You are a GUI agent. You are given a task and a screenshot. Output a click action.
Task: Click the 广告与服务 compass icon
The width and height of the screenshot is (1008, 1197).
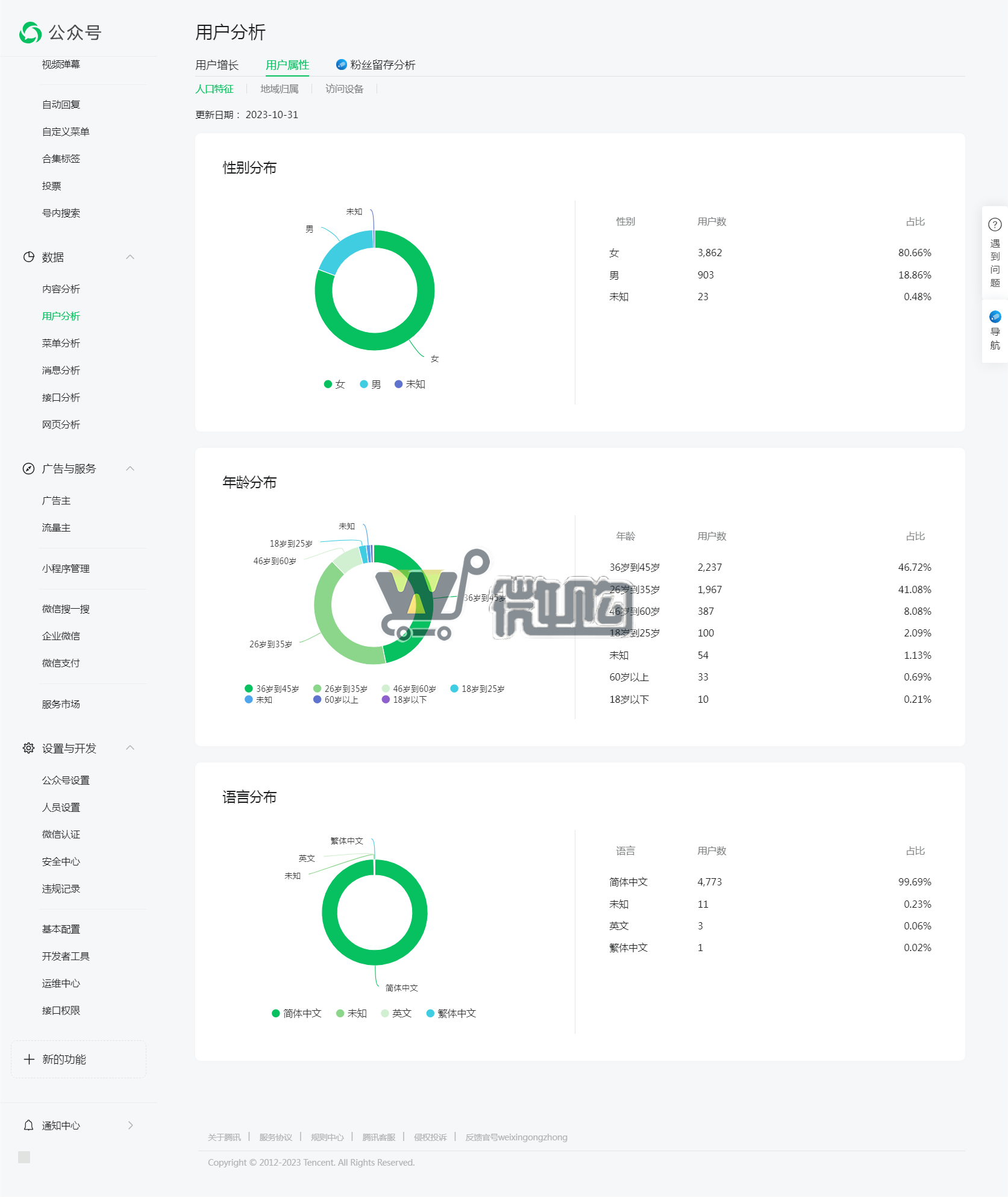point(28,469)
